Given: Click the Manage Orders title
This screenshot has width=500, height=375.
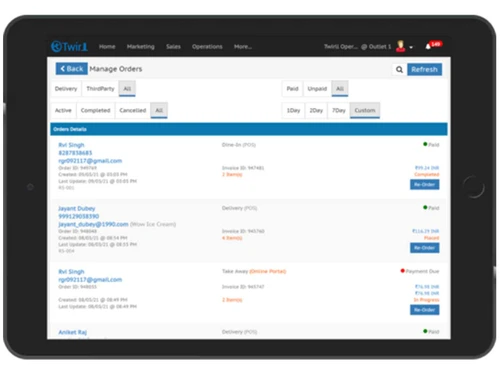Looking at the screenshot, I should point(116,69).
